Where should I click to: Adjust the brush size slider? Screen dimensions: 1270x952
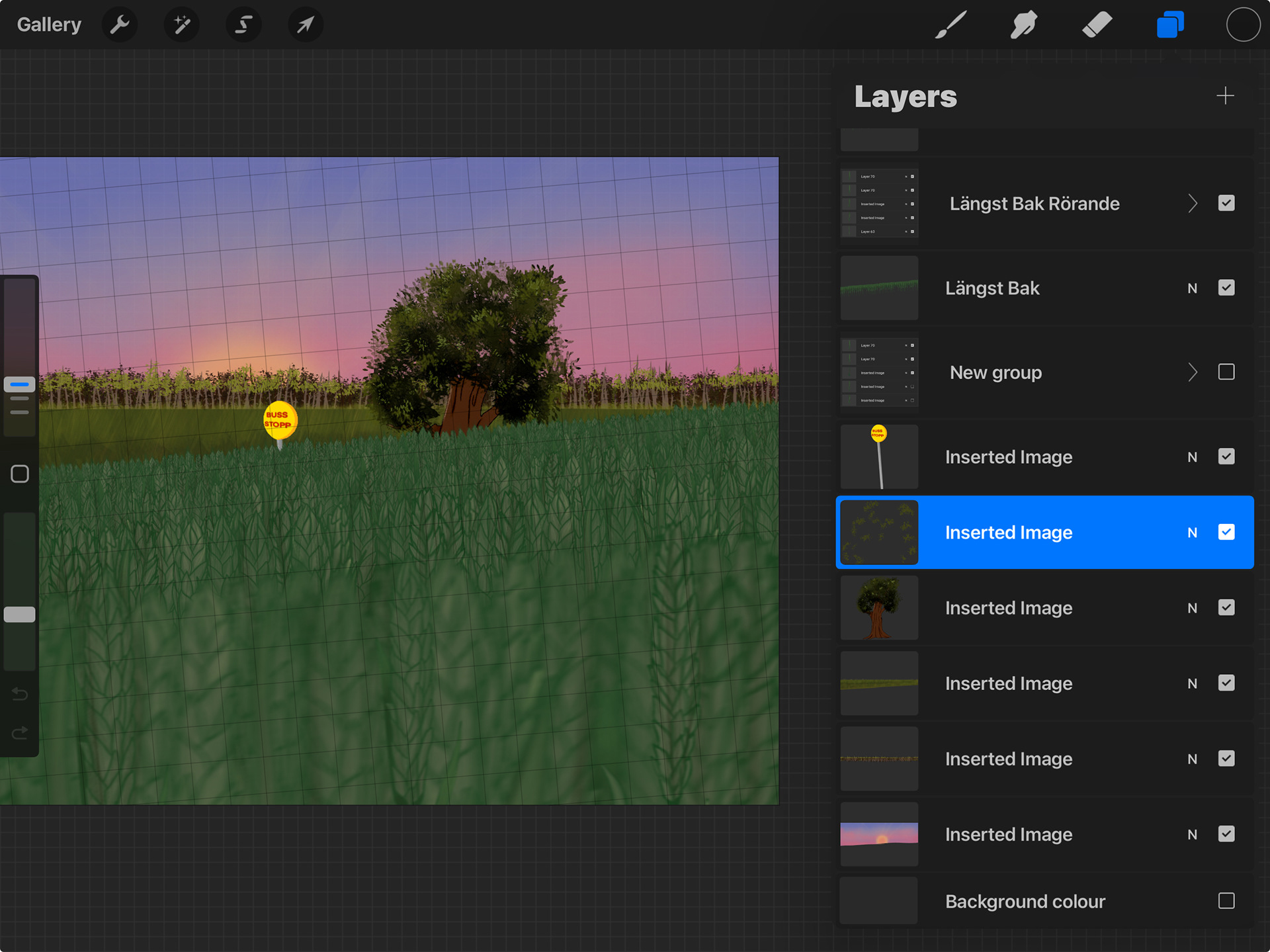[x=20, y=384]
